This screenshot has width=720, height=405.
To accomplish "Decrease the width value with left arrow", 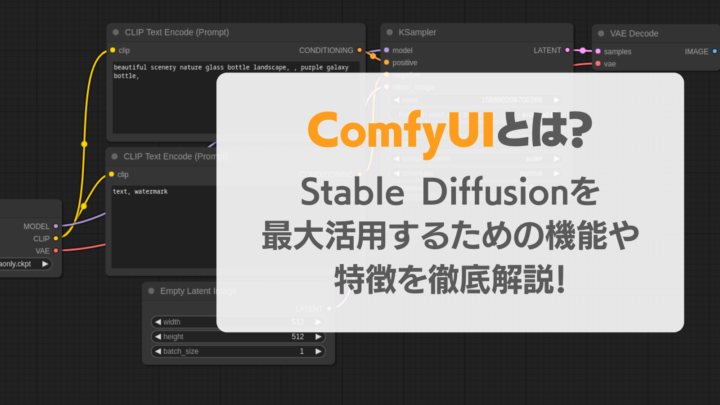I will [158, 322].
